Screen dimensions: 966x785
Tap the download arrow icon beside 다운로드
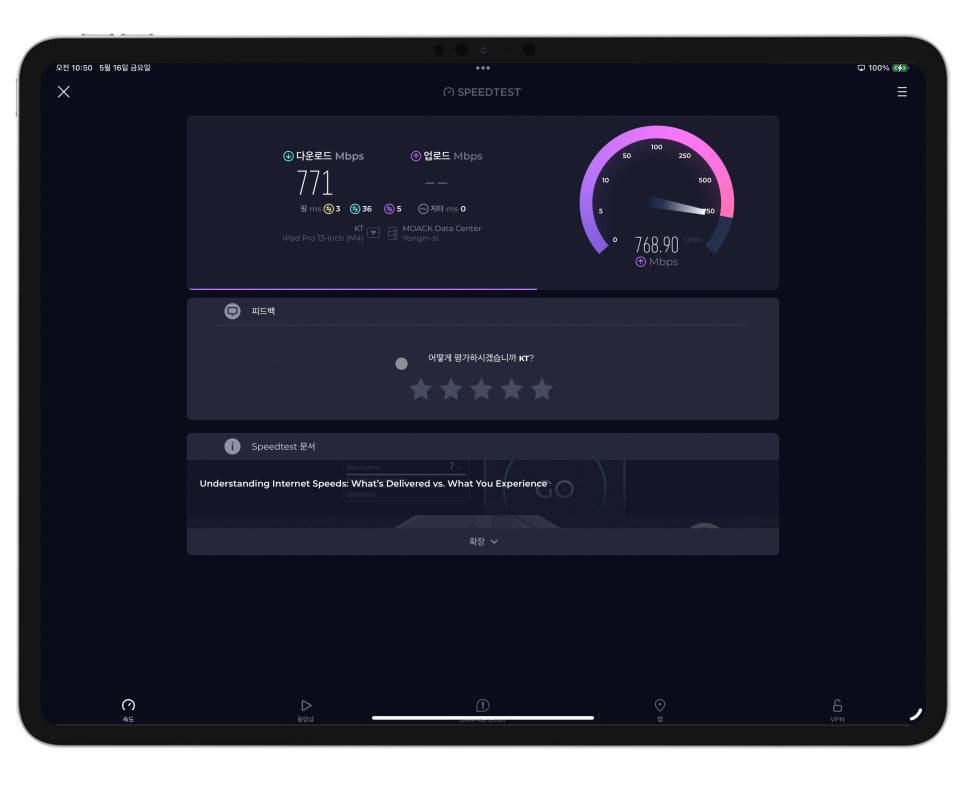[288, 156]
